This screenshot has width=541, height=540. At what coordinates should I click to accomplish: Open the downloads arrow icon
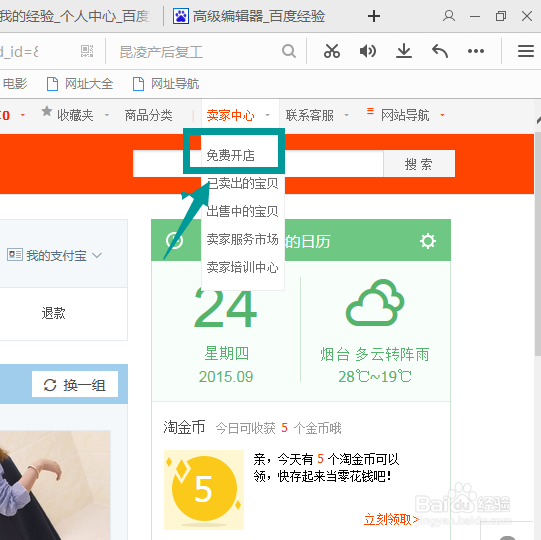click(404, 51)
